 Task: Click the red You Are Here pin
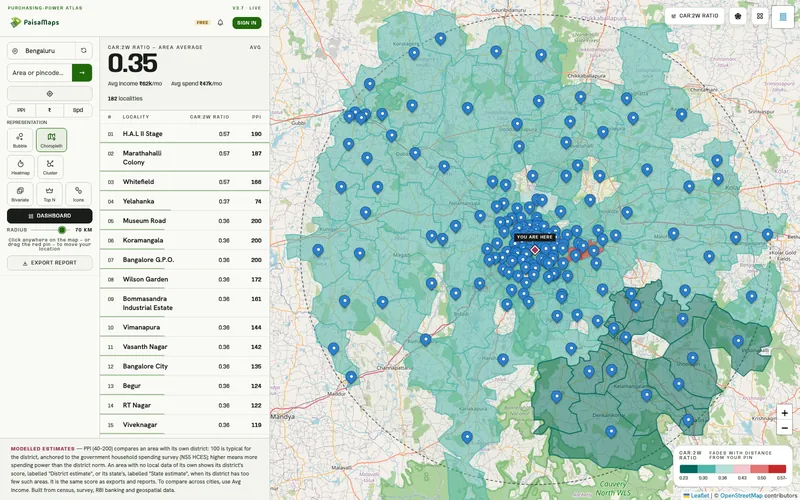535,250
